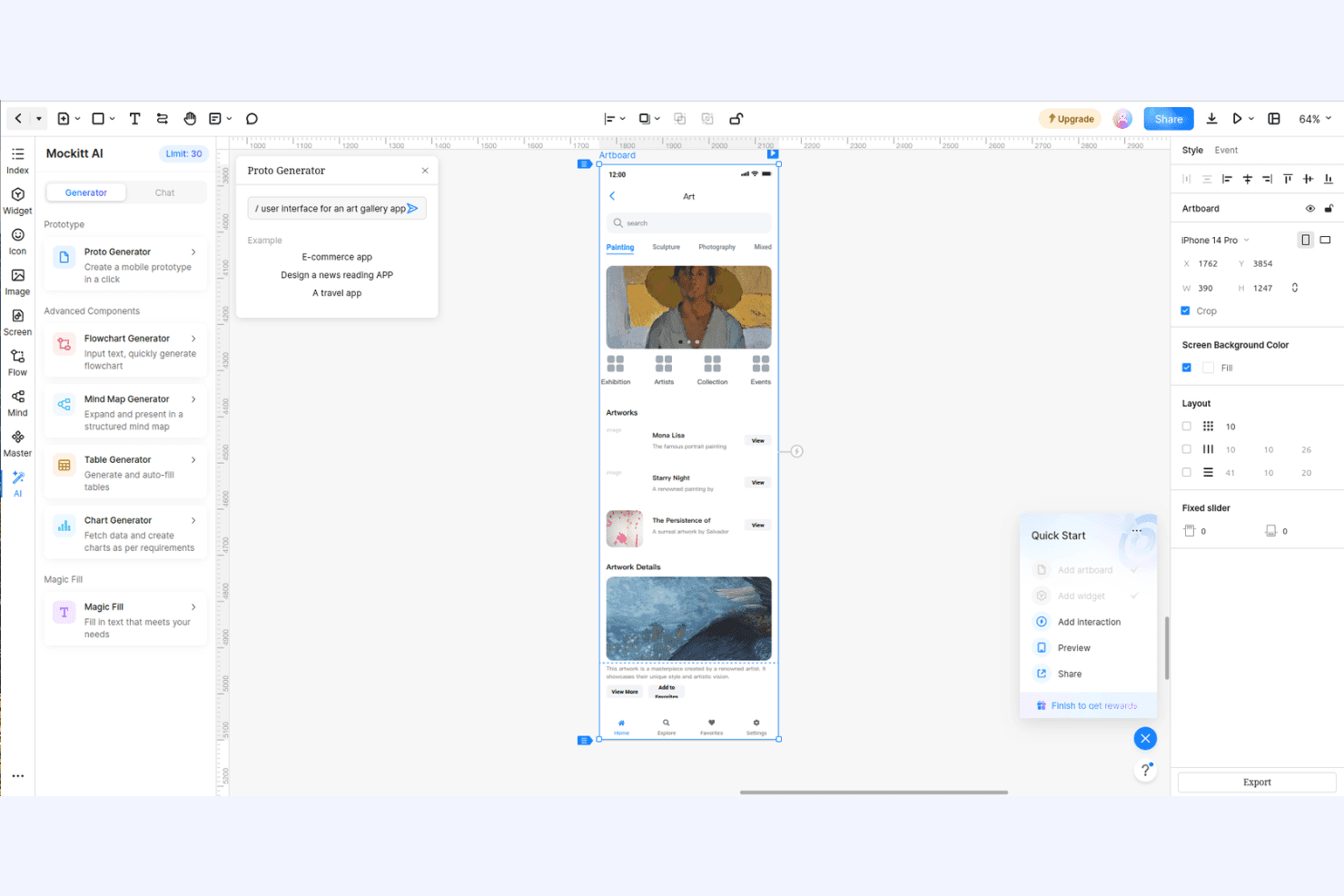Click the connector line tool in the toolbar
1344x896 pixels.
coord(163,119)
